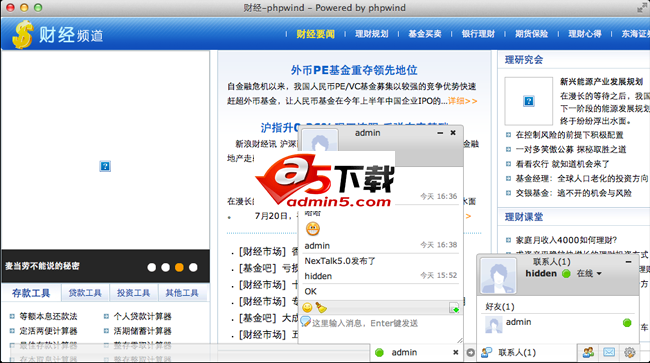This screenshot has width=650, height=363.
Task: Click the broken image placeholder in slideshow
Action: click(105, 166)
